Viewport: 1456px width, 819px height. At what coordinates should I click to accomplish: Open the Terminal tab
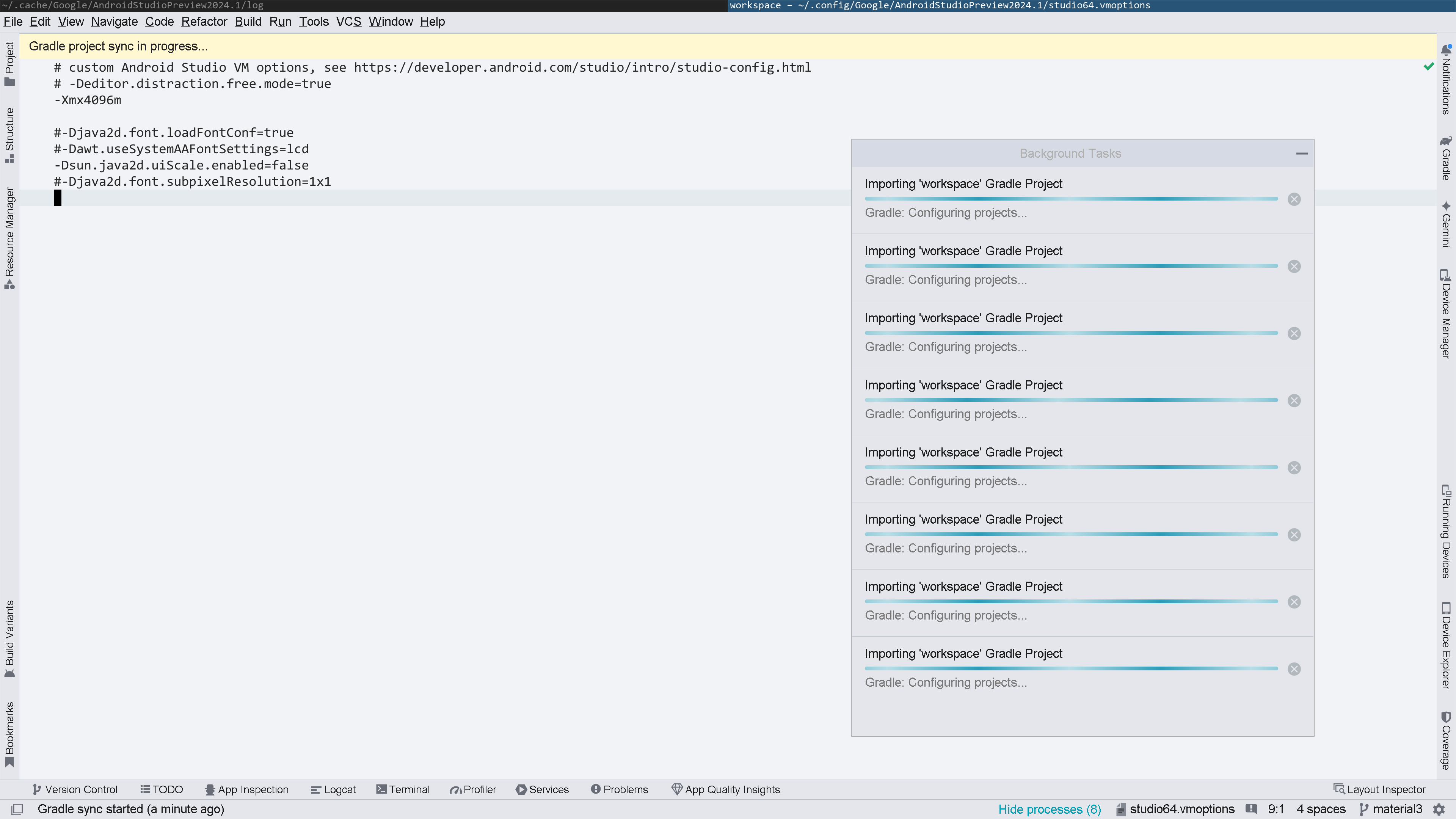(x=403, y=789)
